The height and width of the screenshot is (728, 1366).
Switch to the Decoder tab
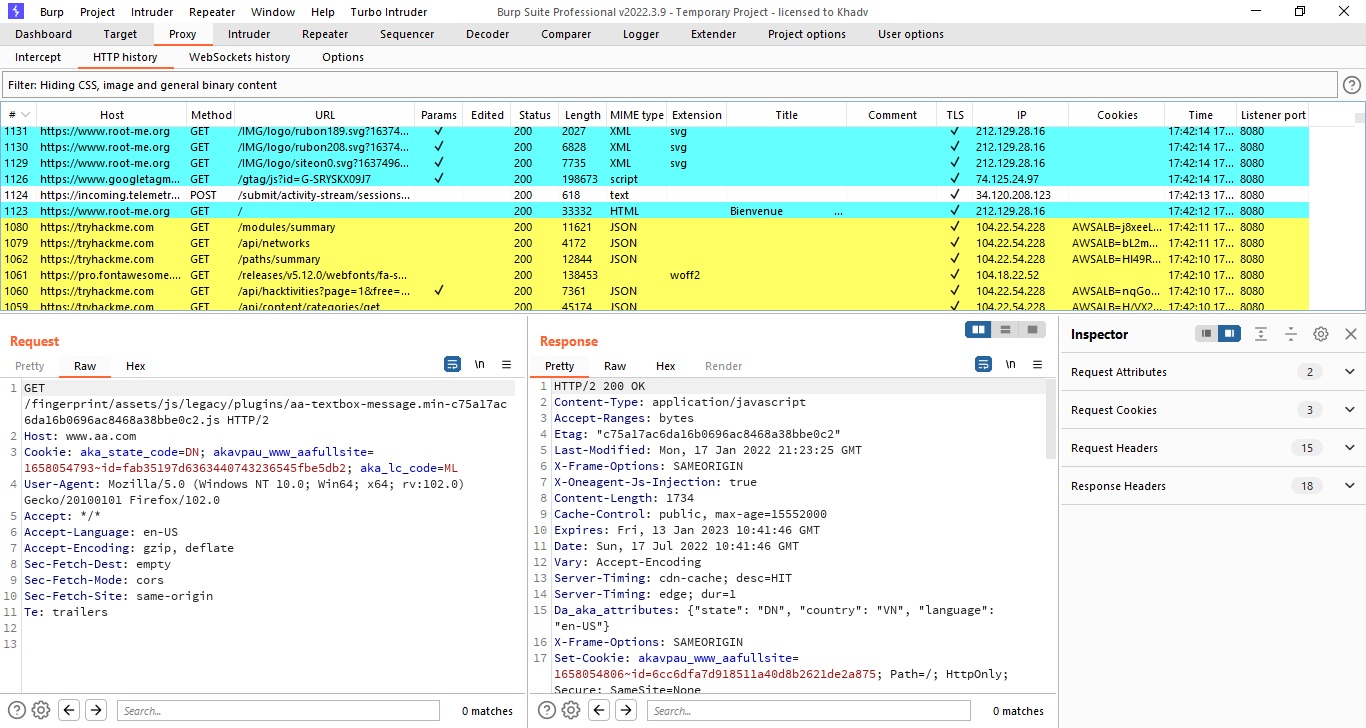click(488, 34)
